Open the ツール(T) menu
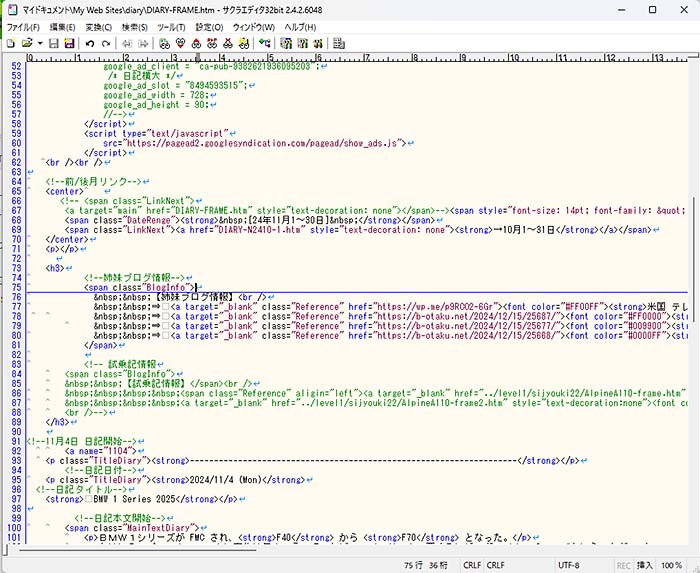Viewport: 700px width, 573px height. pos(171,27)
